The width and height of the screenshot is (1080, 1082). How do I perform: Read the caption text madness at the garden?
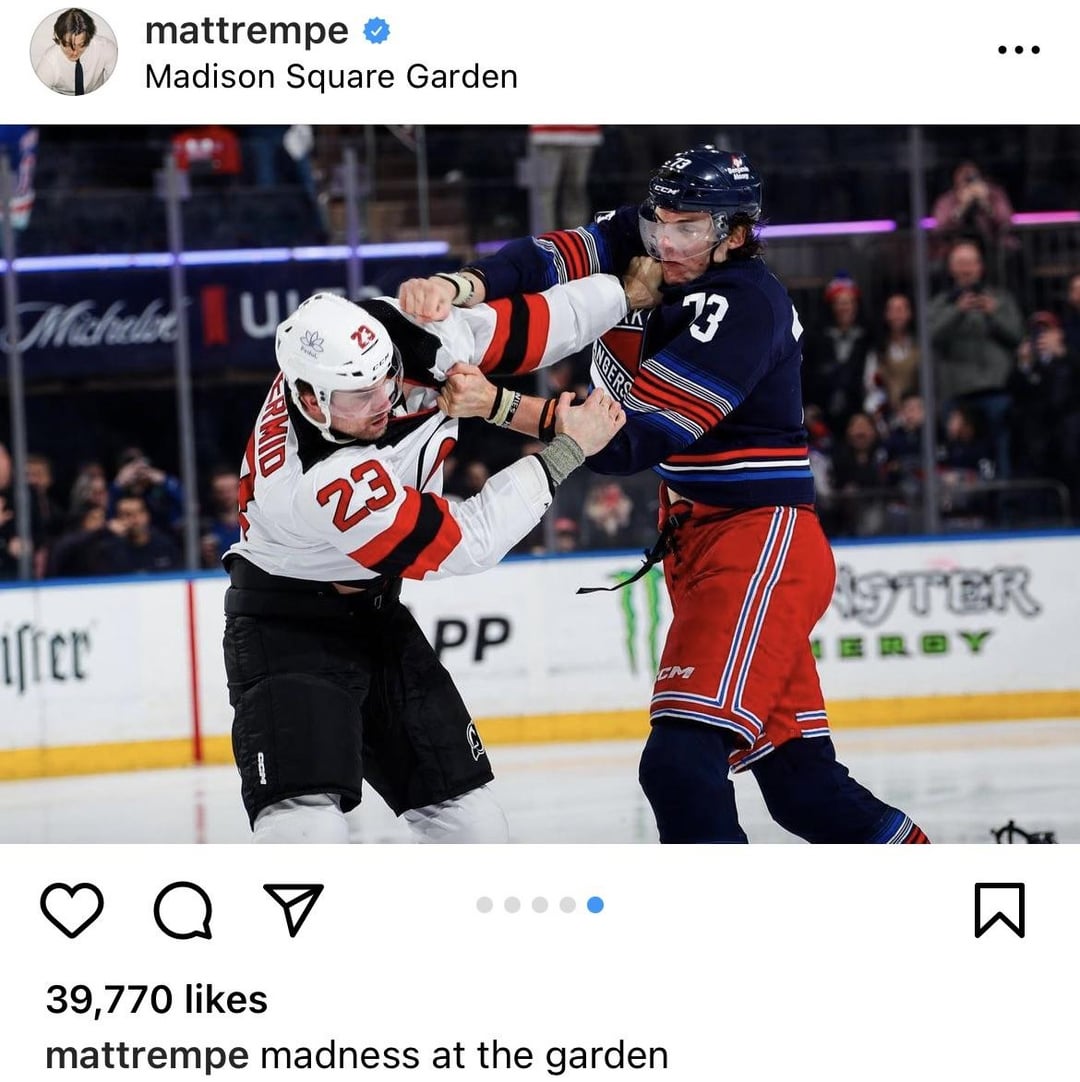pos(464,1056)
